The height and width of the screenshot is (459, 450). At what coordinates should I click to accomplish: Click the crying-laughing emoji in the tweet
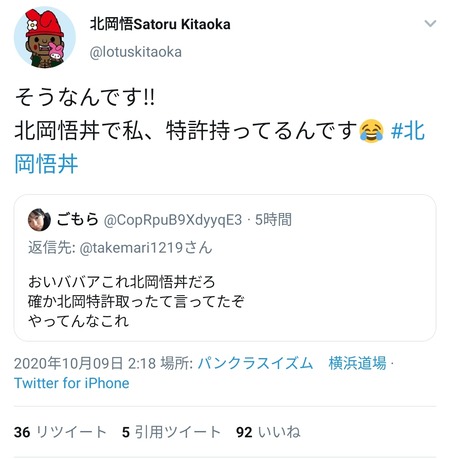pyautogui.click(x=371, y=131)
